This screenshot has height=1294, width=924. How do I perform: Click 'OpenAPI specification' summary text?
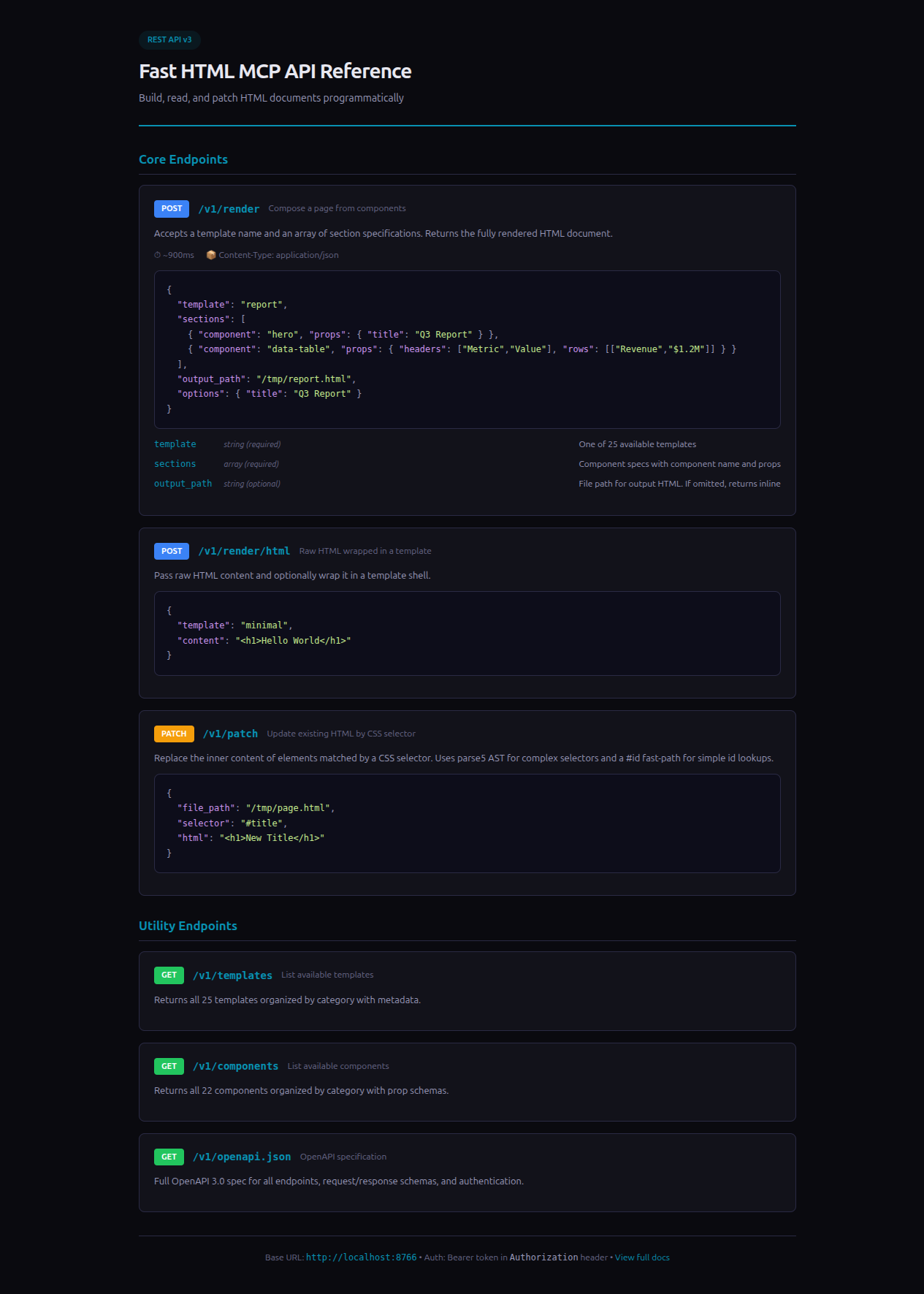(343, 1157)
